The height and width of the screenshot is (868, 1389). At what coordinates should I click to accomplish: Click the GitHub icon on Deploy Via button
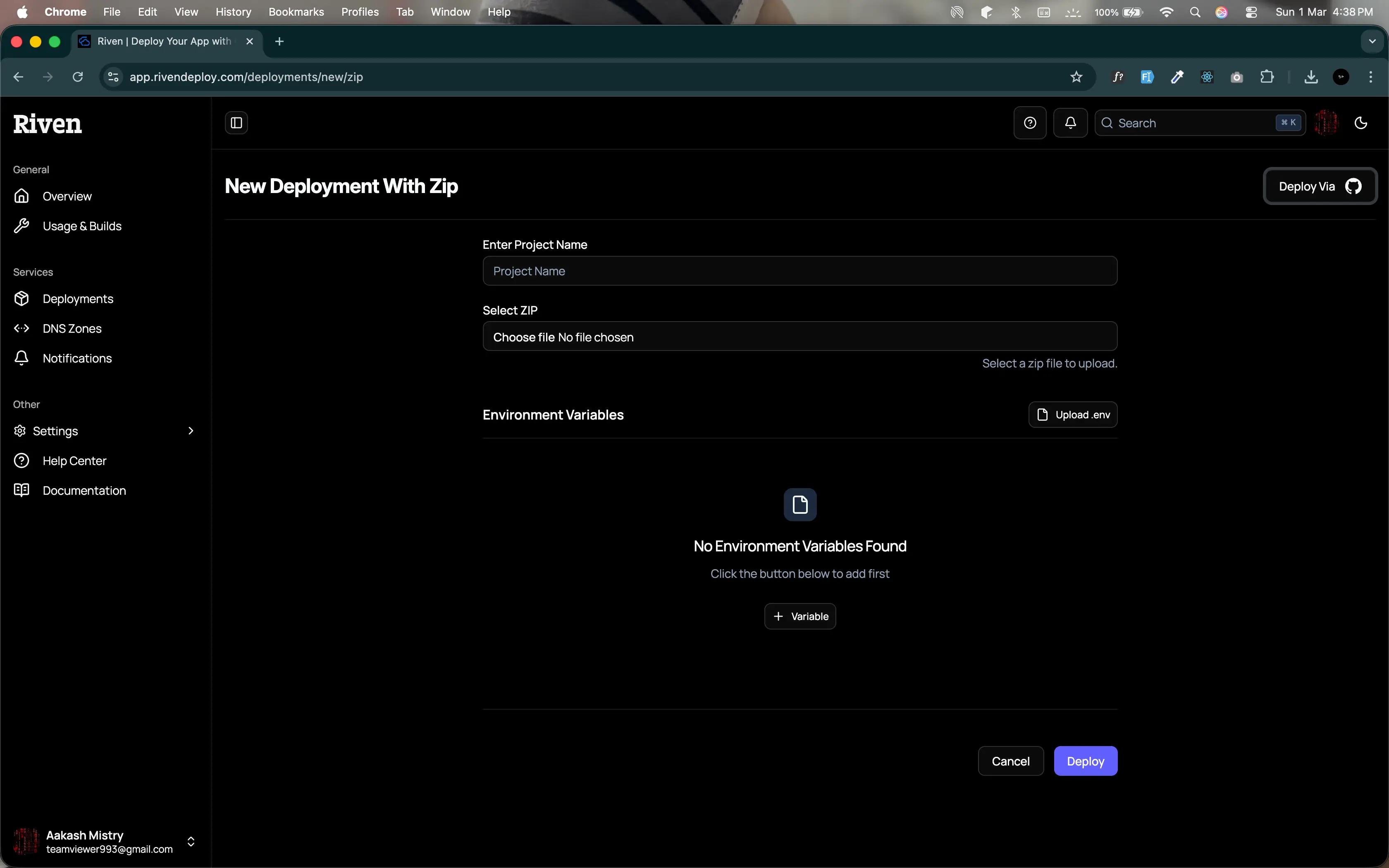[x=1354, y=186]
